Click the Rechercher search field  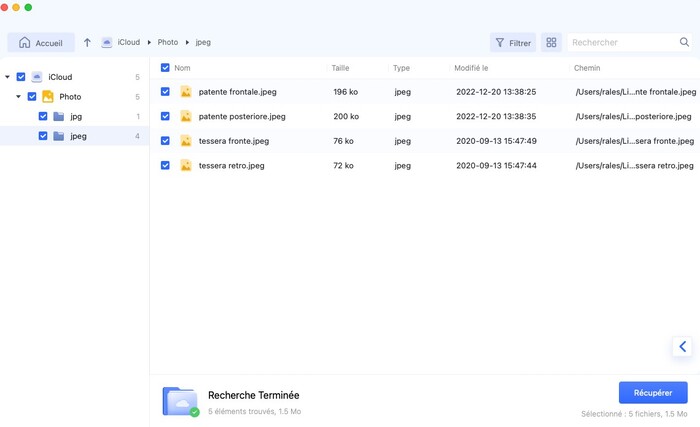[x=622, y=43]
